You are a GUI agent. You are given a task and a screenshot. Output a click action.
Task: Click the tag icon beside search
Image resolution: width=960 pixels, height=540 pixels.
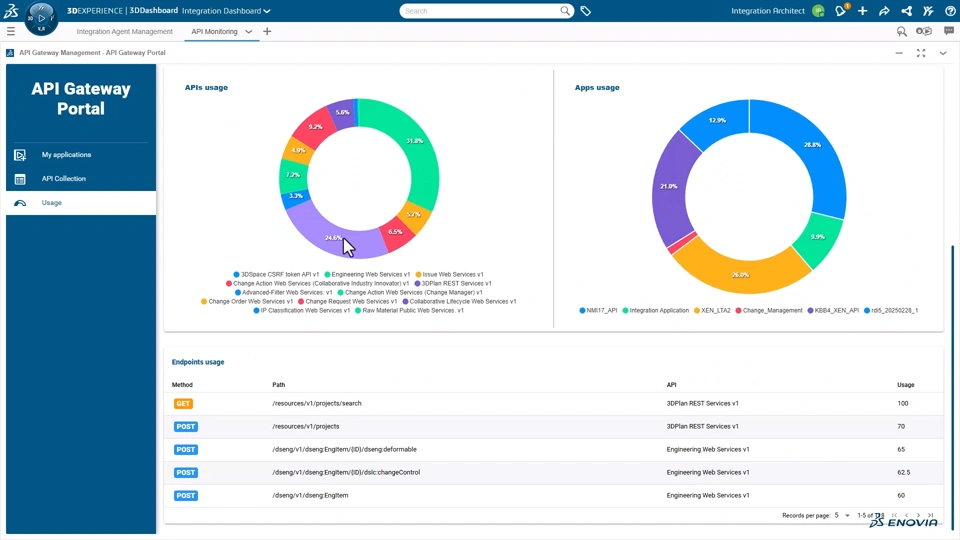tap(585, 10)
